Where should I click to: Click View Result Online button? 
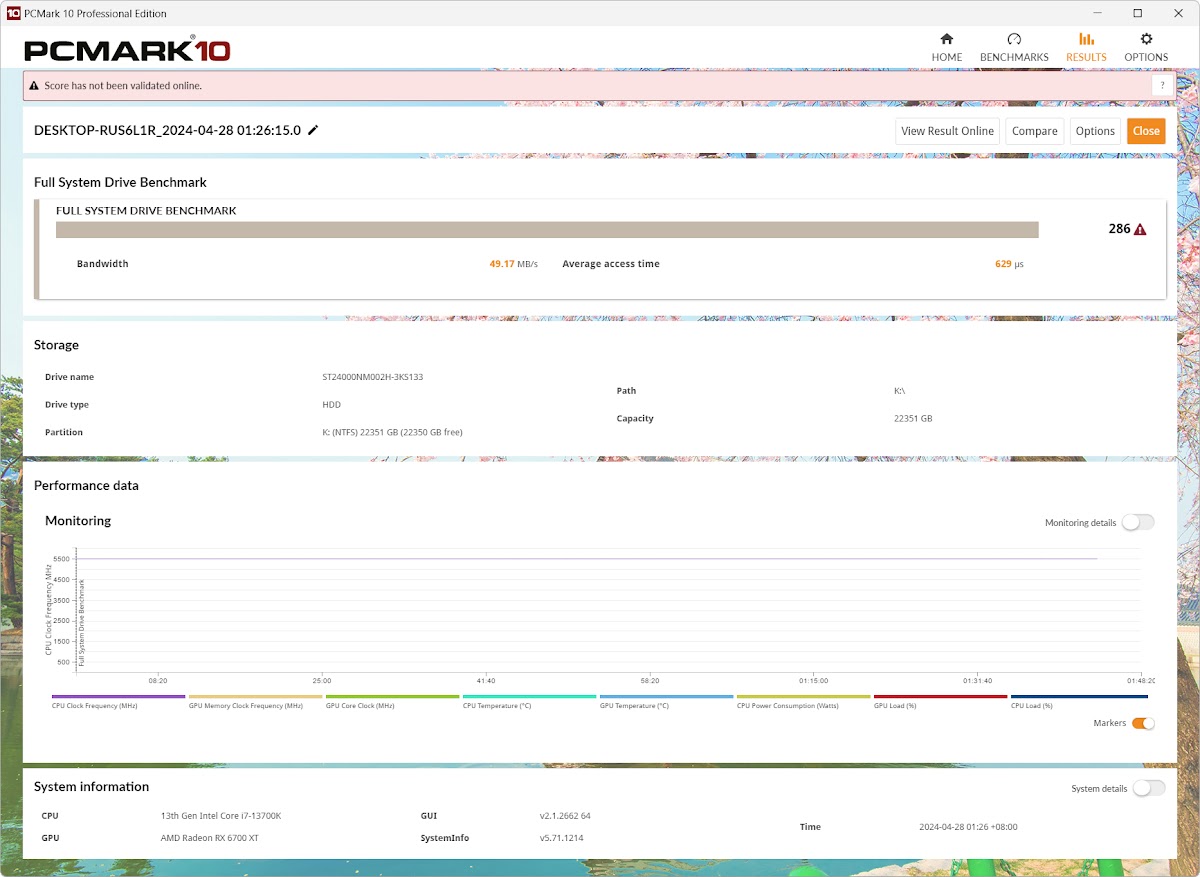(947, 131)
